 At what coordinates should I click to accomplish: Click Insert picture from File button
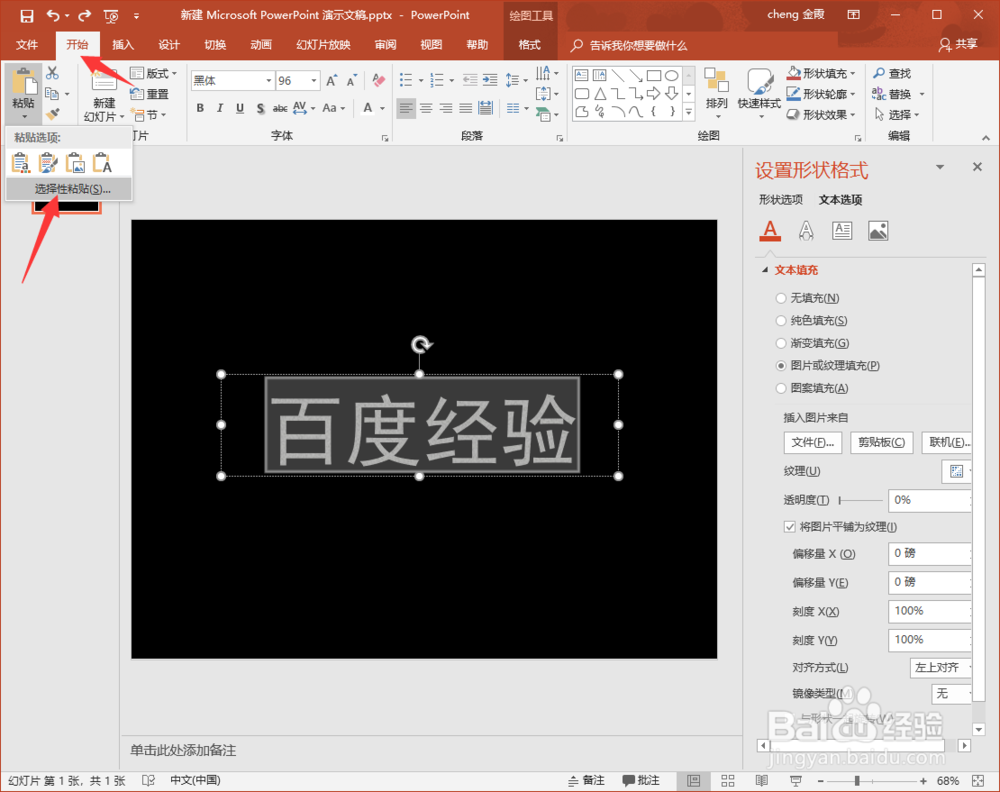click(x=812, y=443)
